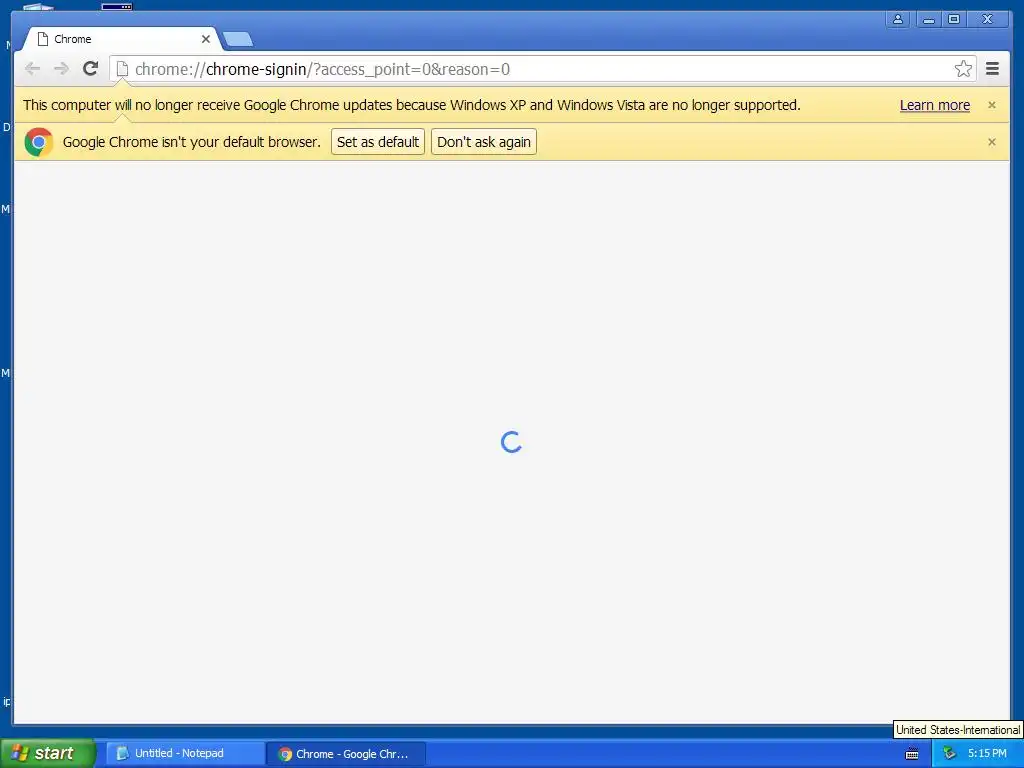The image size is (1024, 768).
Task: Bookmark this page with the star icon
Action: click(x=963, y=69)
